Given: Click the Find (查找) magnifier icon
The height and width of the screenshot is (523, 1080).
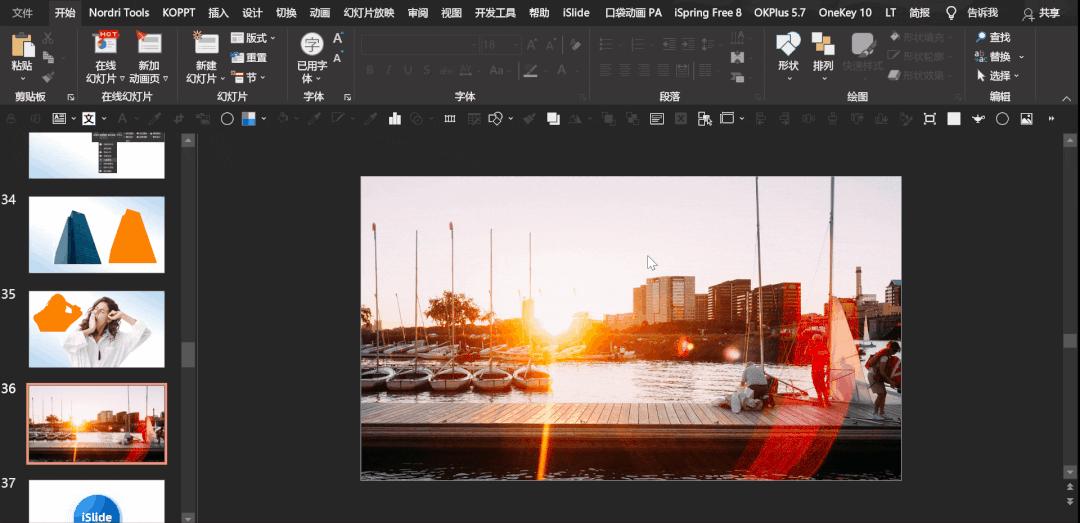Looking at the screenshot, I should pos(982,37).
